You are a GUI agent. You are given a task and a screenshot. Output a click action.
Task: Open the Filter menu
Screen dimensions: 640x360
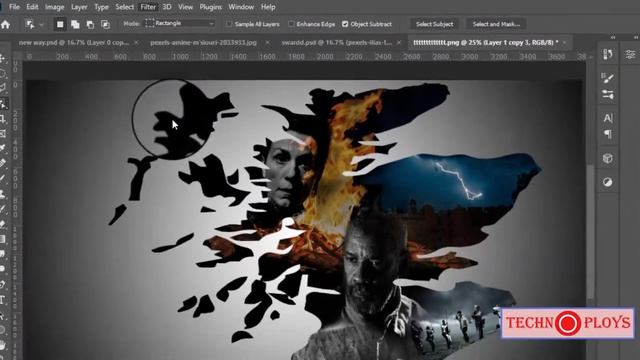point(148,7)
